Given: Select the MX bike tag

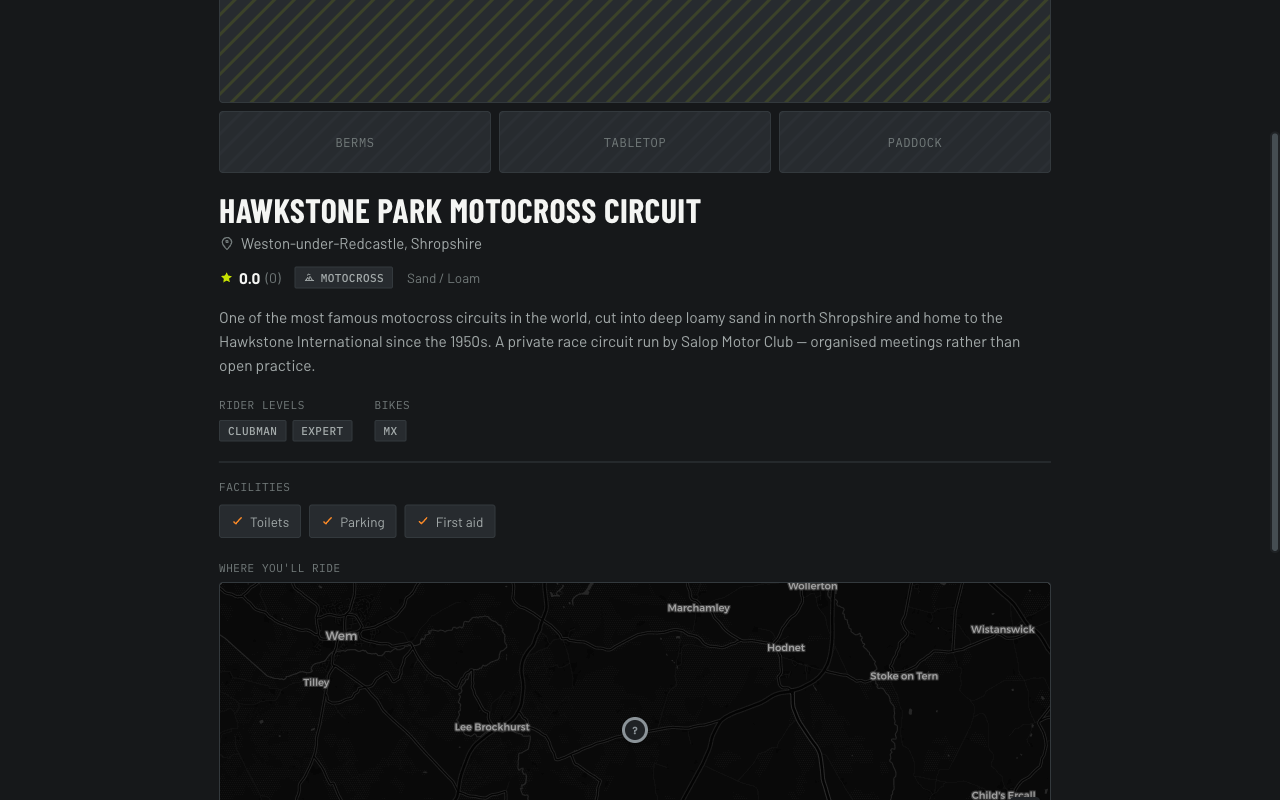Looking at the screenshot, I should tap(390, 431).
